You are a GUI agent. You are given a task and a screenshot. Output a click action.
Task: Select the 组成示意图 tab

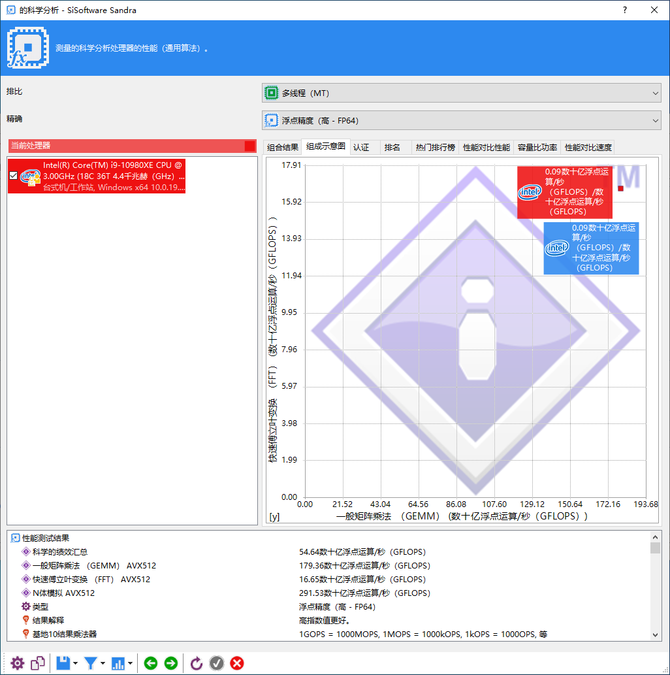click(x=326, y=146)
